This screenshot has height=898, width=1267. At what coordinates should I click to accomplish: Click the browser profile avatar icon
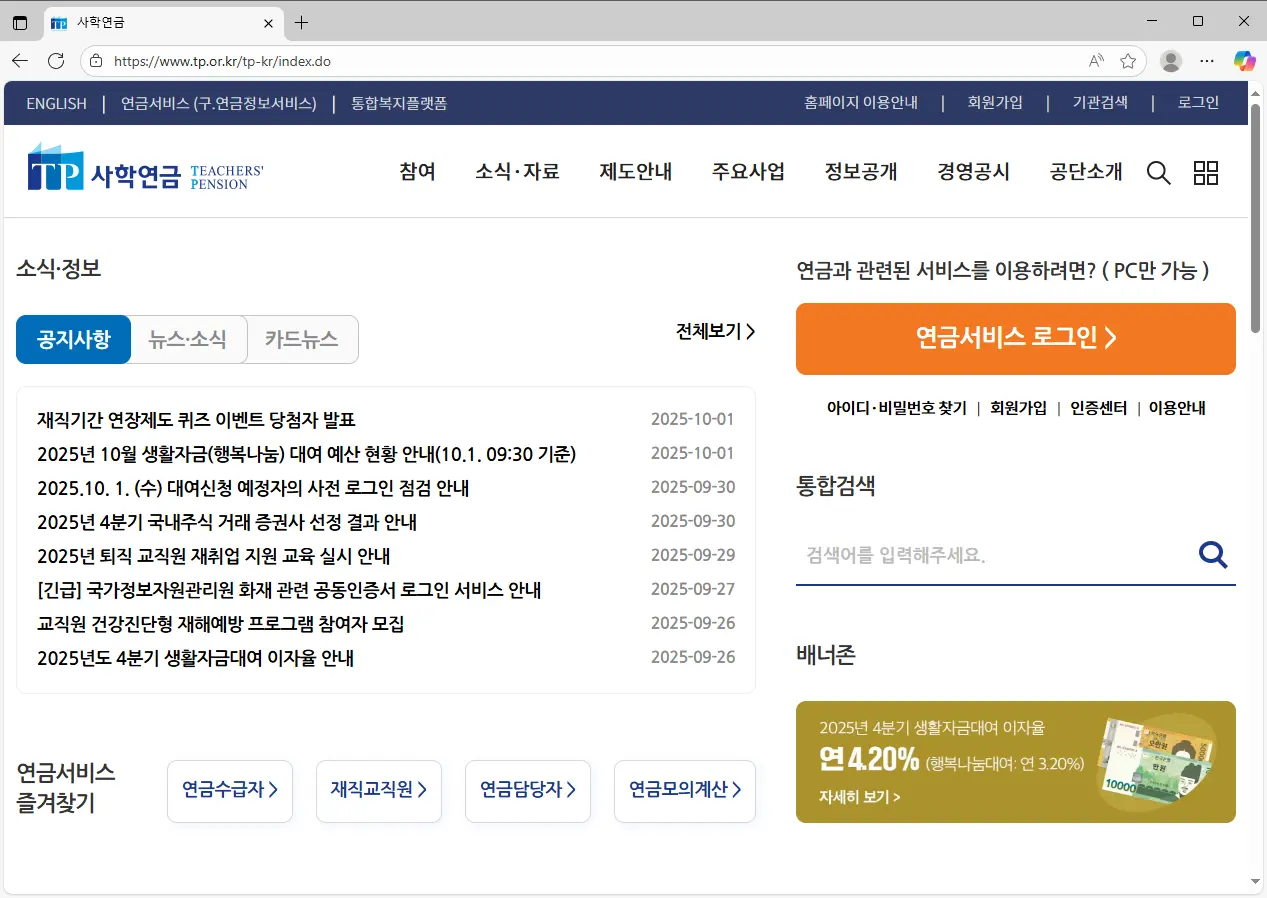(x=1170, y=61)
